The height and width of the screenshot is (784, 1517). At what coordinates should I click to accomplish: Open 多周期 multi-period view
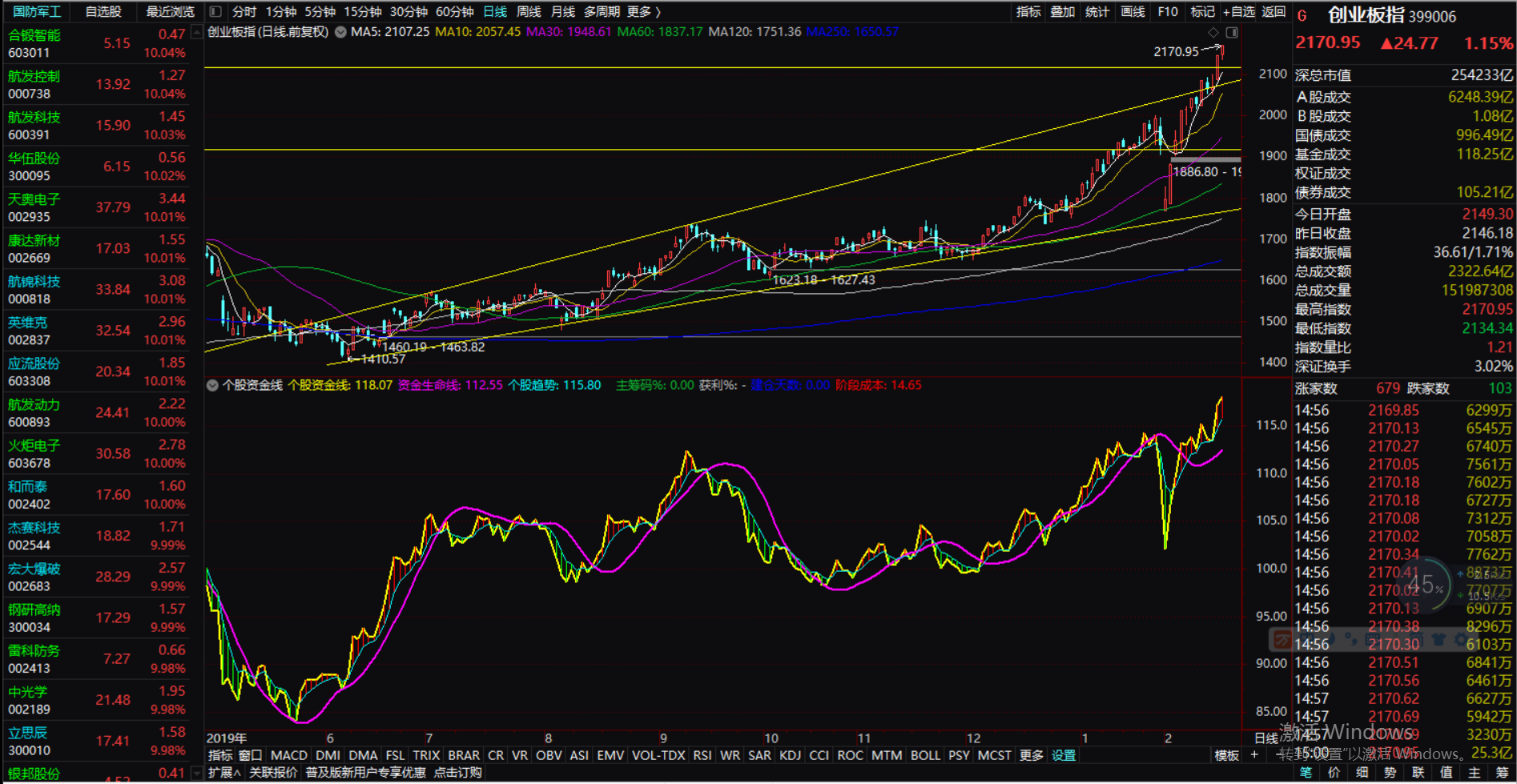(602, 11)
